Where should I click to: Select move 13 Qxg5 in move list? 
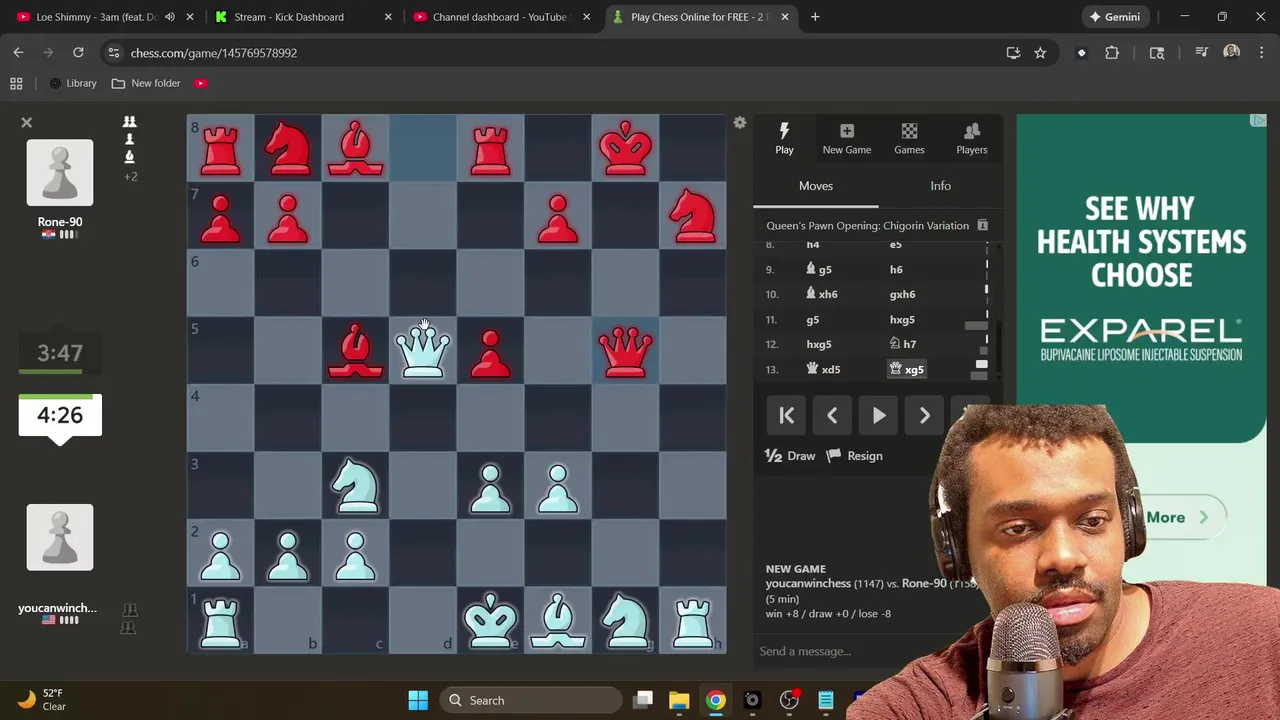tap(906, 369)
